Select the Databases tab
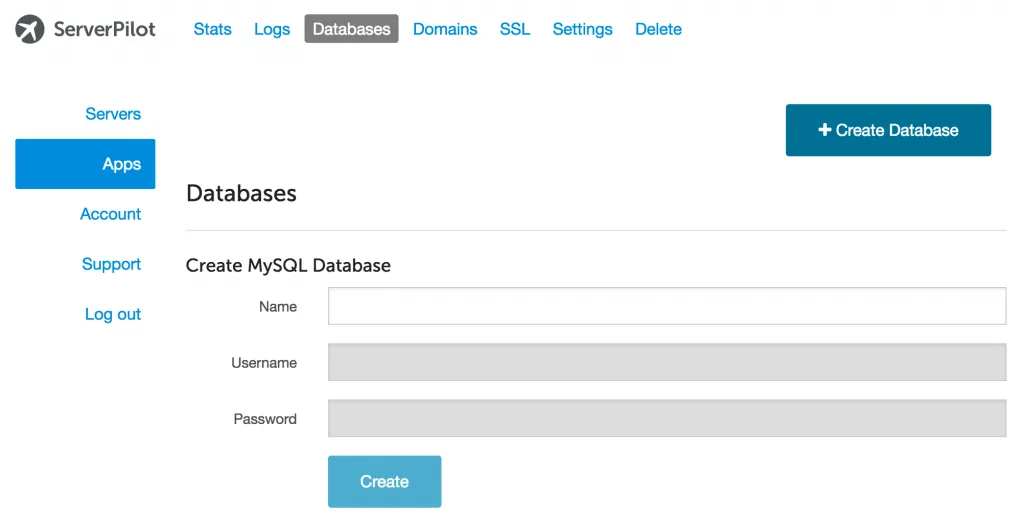This screenshot has height=522, width=1024. point(351,29)
